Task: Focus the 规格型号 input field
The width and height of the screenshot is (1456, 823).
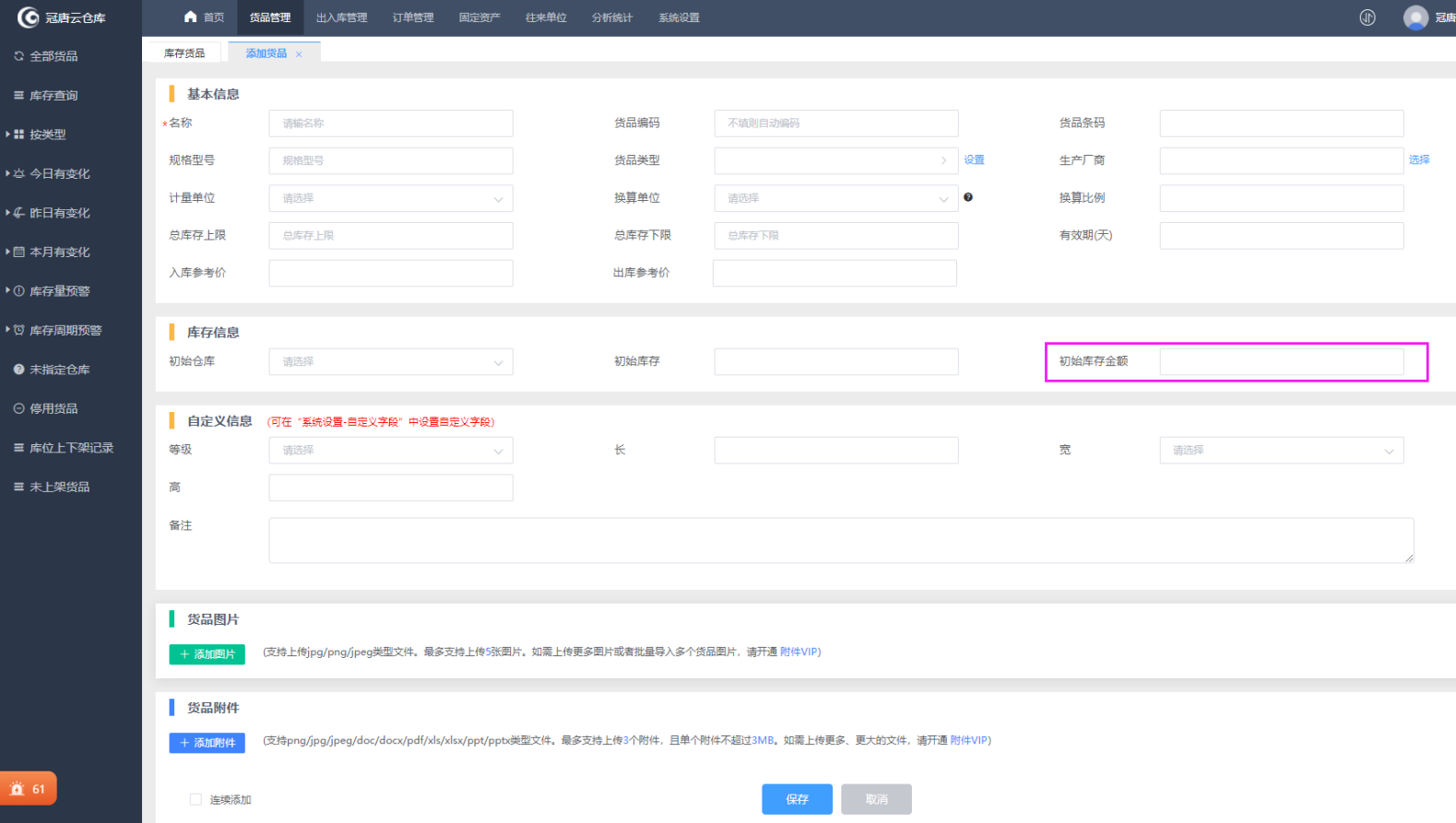Action: pyautogui.click(x=391, y=160)
